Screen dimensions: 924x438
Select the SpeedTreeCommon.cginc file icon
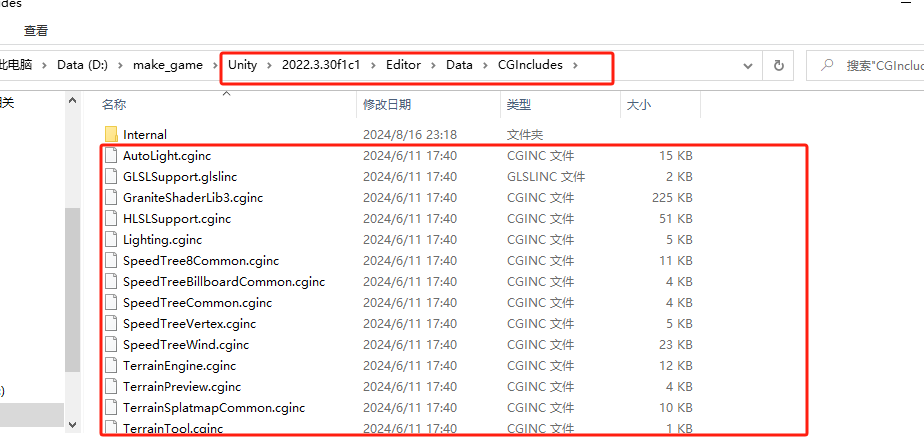coord(111,302)
